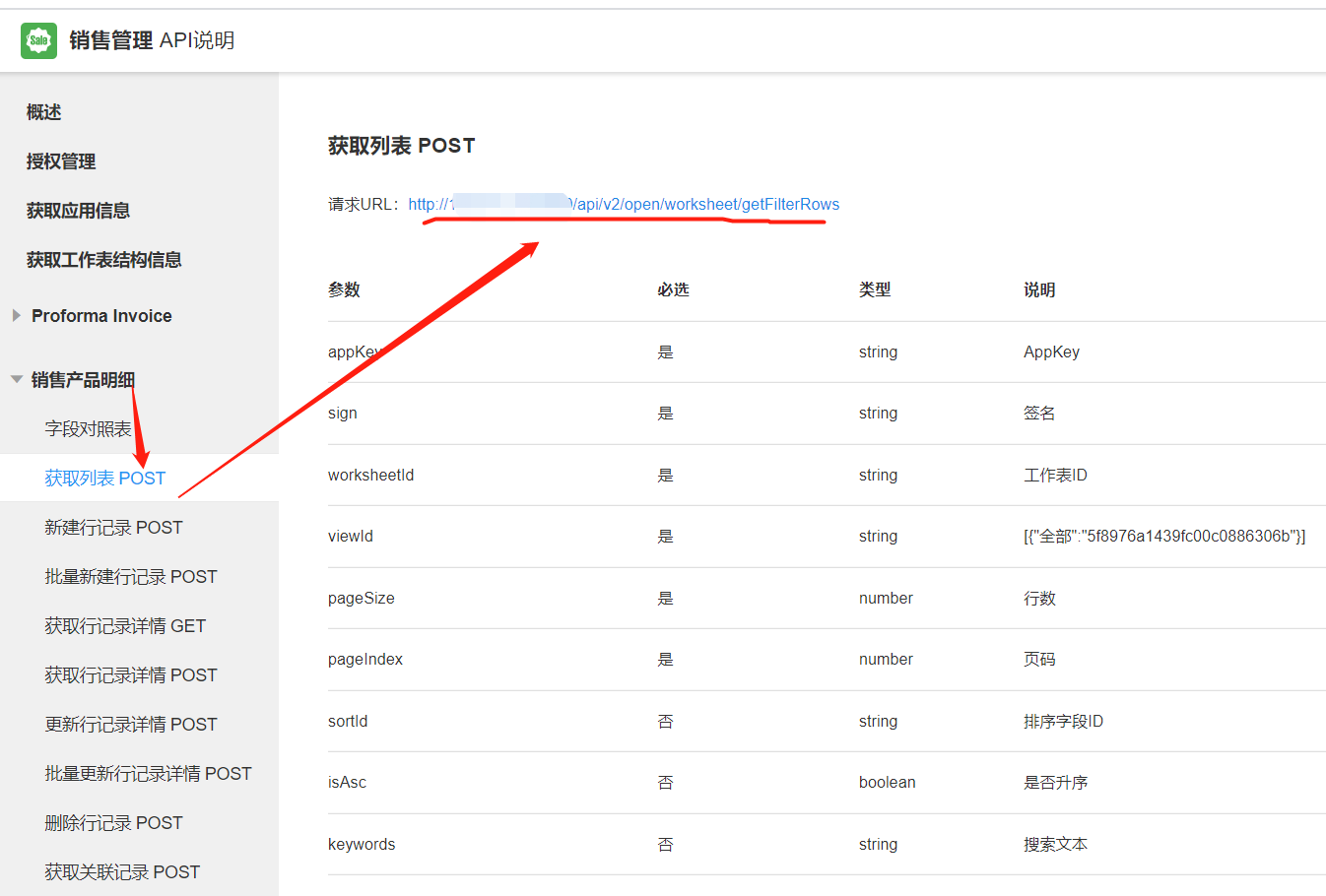Select 获取行记录详情 GET entry

coord(125,626)
